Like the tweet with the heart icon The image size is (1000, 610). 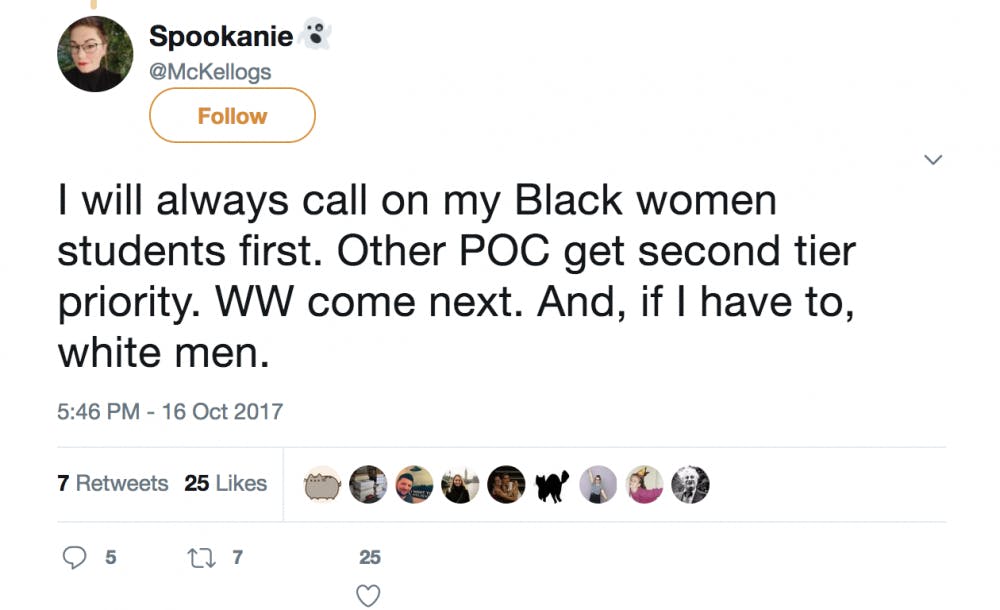click(x=369, y=596)
